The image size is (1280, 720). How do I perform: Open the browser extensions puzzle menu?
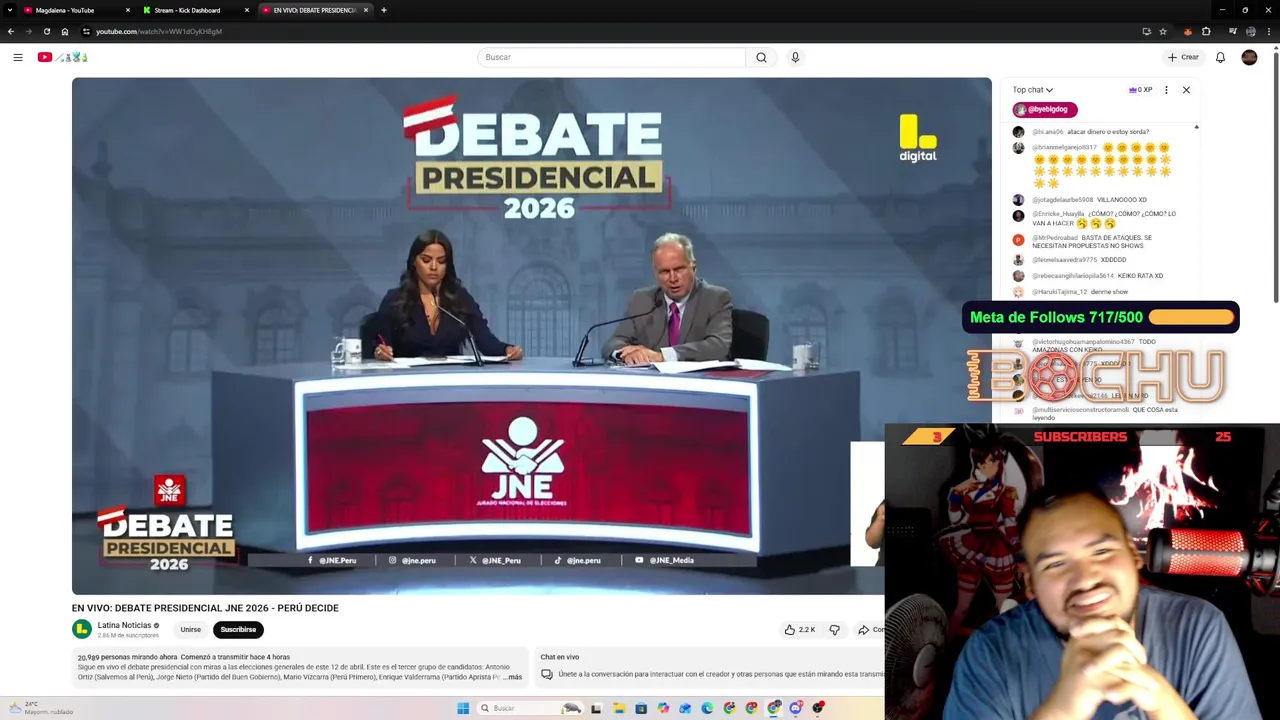1206,31
